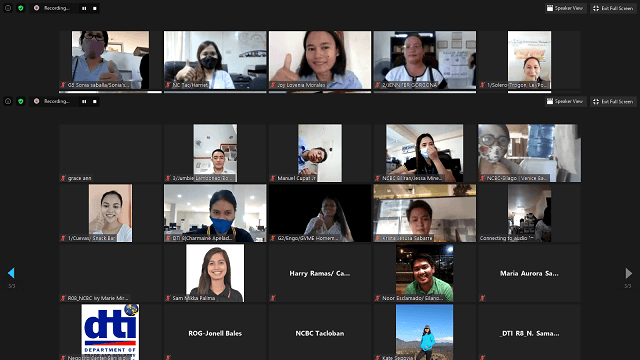The width and height of the screenshot is (640, 360).
Task: Click green encryption shield in the upper toolbar
Action: (20, 8)
